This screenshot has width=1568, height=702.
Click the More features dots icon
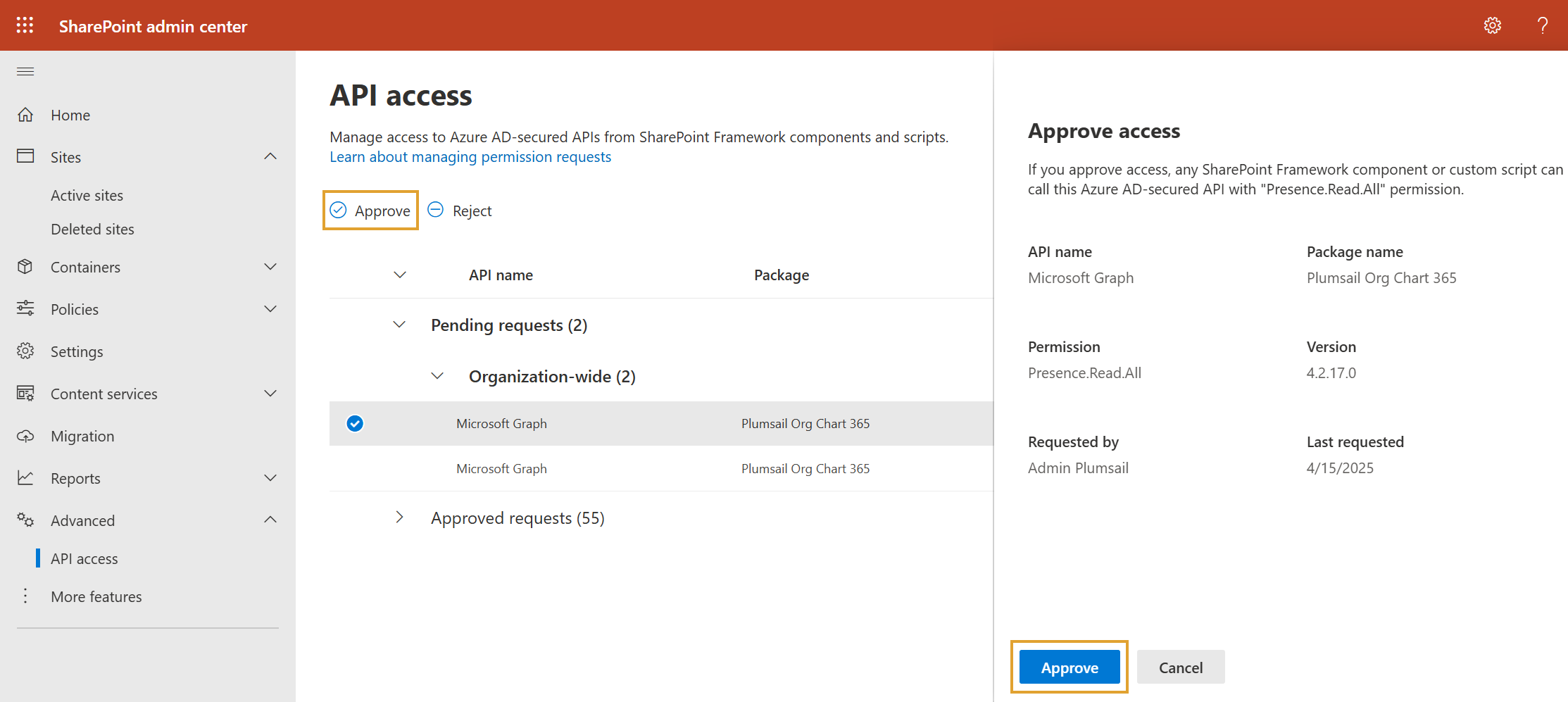[25, 596]
